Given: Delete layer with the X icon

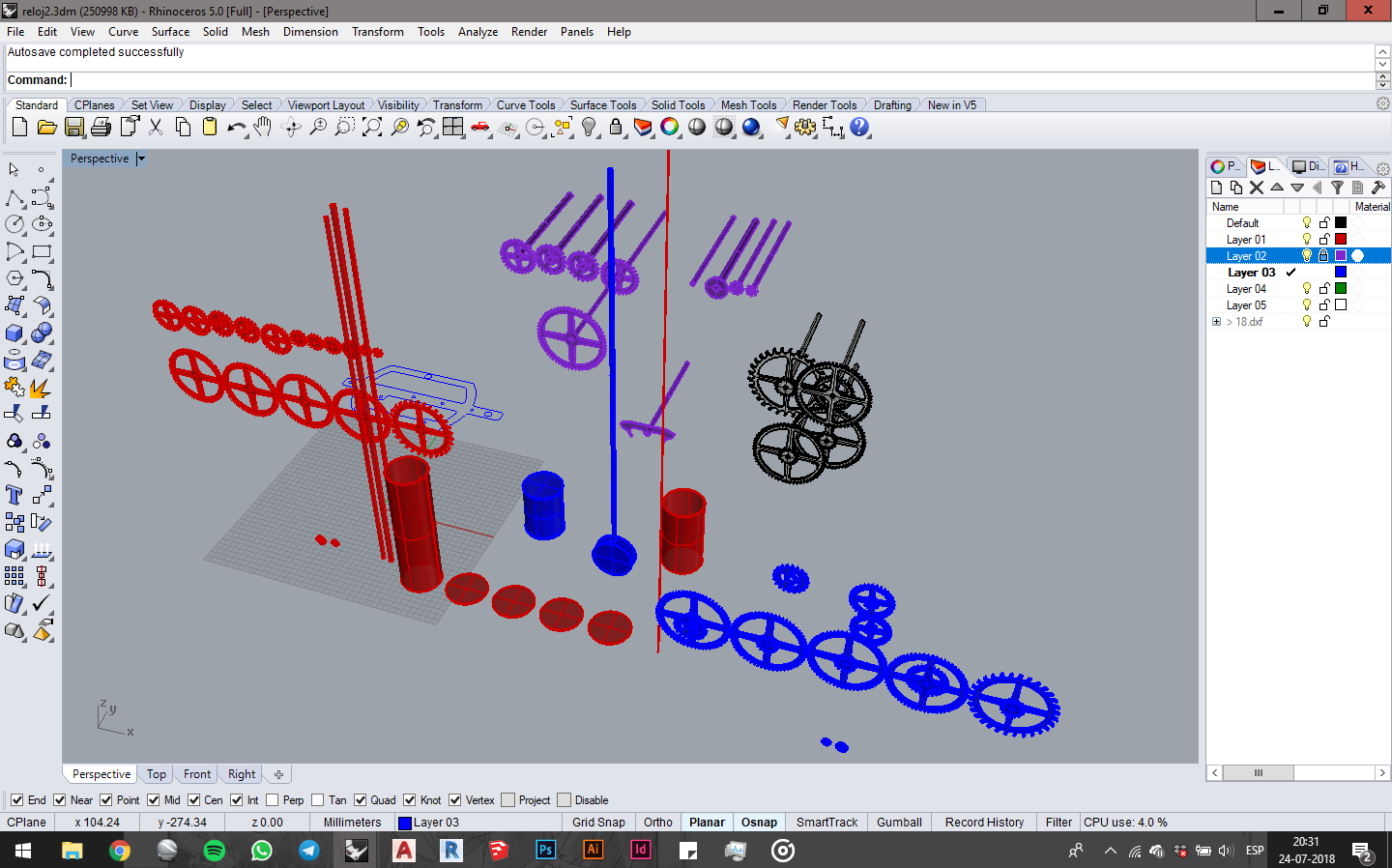Looking at the screenshot, I should pos(1257,188).
